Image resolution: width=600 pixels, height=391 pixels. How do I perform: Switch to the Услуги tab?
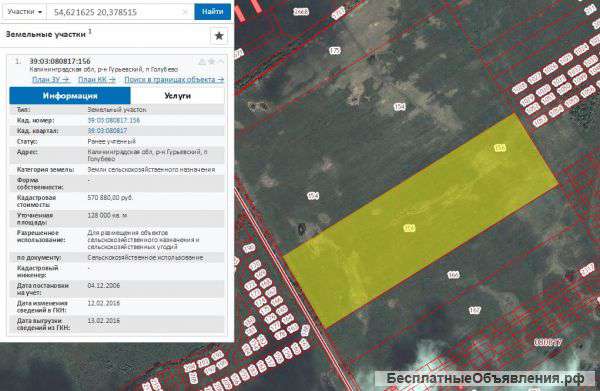[178, 96]
